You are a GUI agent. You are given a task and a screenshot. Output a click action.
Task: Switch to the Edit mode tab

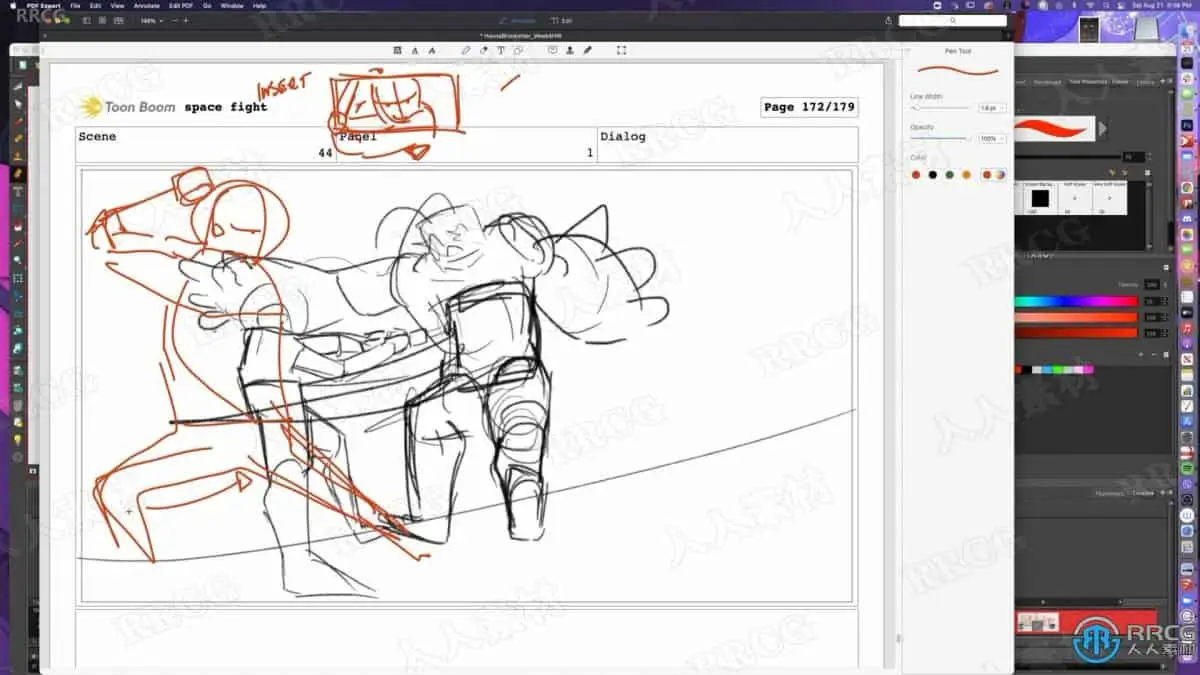(x=562, y=20)
